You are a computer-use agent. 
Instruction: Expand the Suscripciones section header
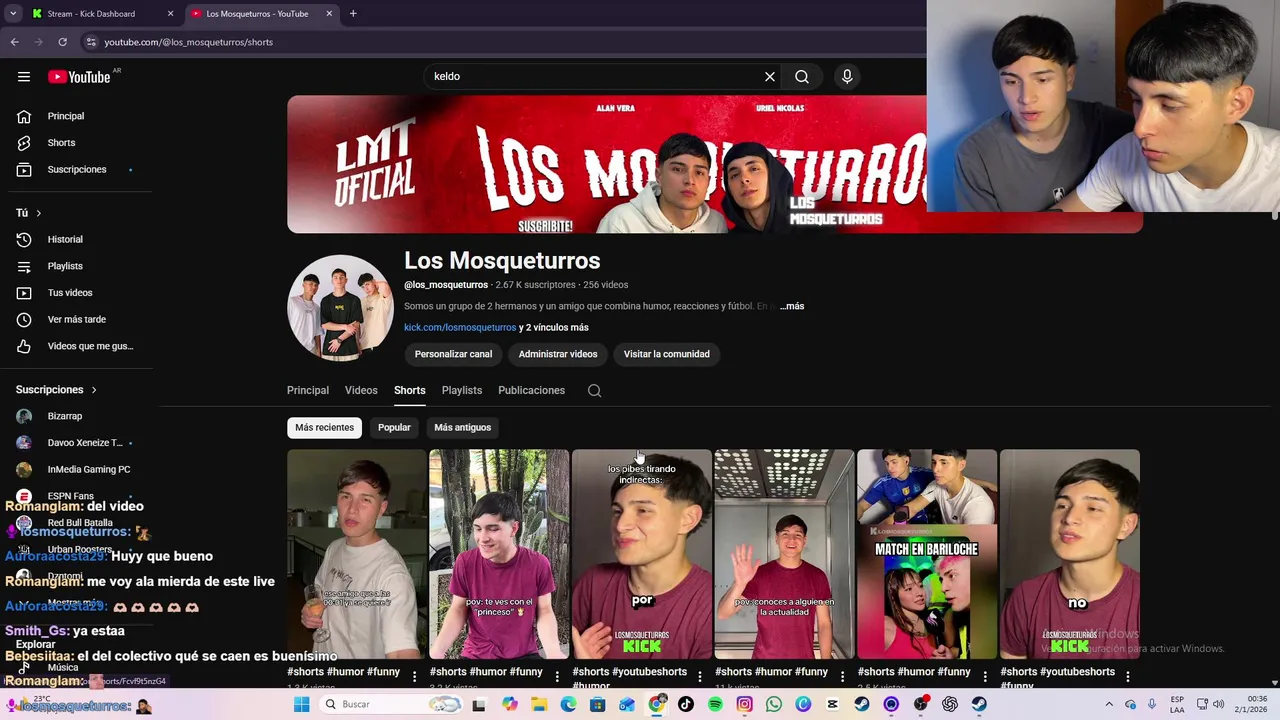pos(56,389)
